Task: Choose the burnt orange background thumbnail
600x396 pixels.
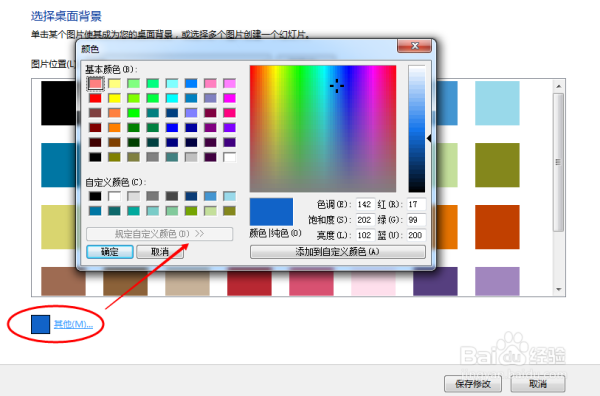Action: coord(497,227)
